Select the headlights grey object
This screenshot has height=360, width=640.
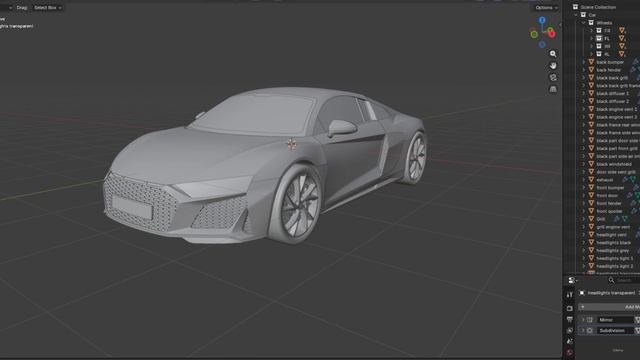(x=613, y=250)
